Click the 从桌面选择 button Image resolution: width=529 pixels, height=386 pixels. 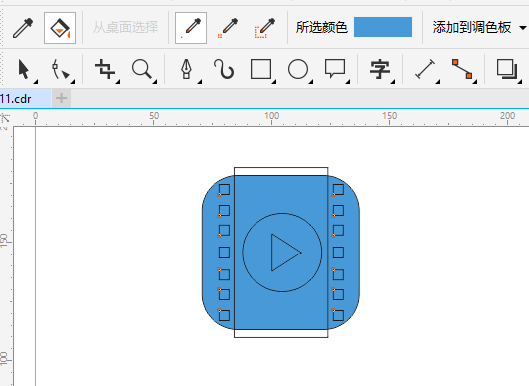[x=126, y=27]
